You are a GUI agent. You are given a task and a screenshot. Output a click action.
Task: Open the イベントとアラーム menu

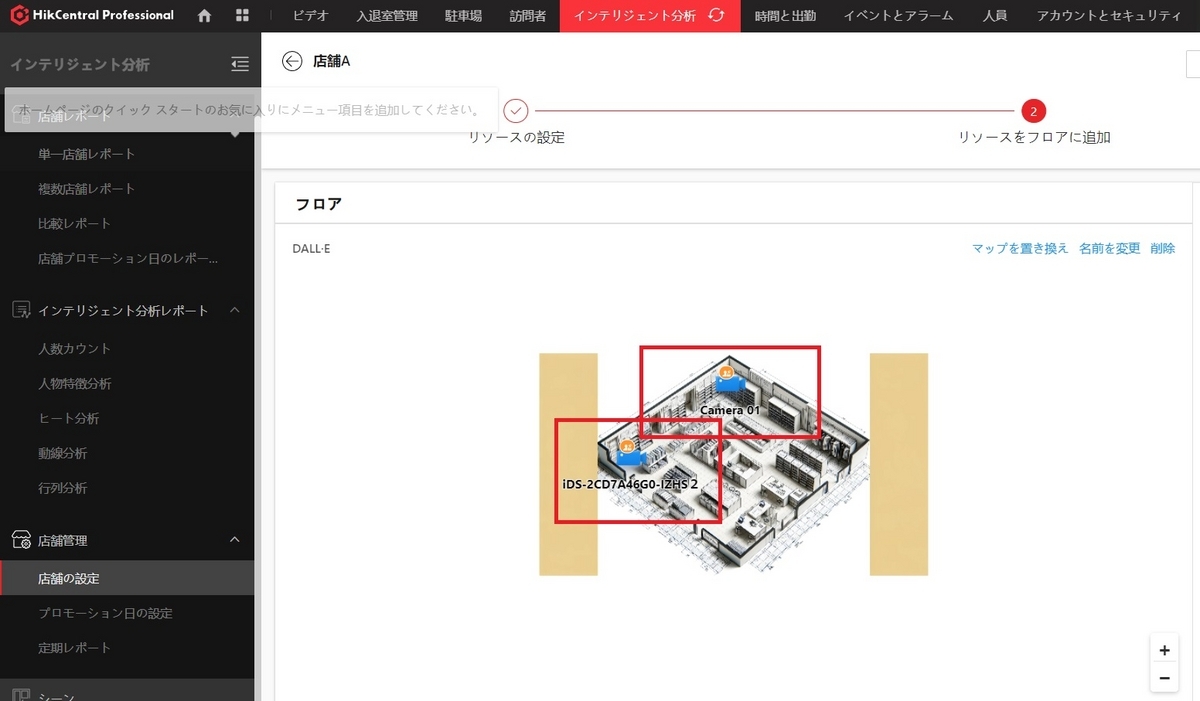coord(898,16)
